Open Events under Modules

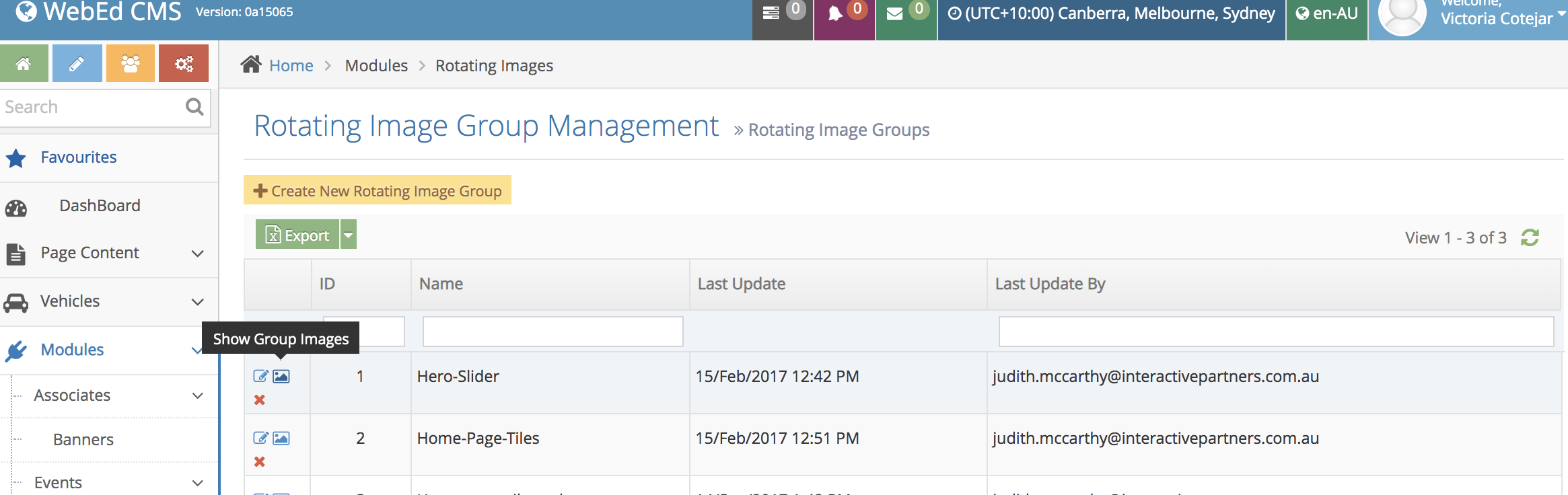[58, 483]
